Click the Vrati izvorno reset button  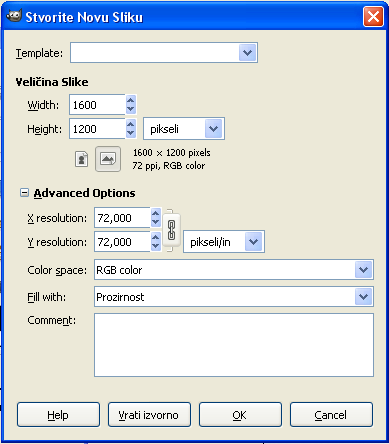(x=149, y=415)
